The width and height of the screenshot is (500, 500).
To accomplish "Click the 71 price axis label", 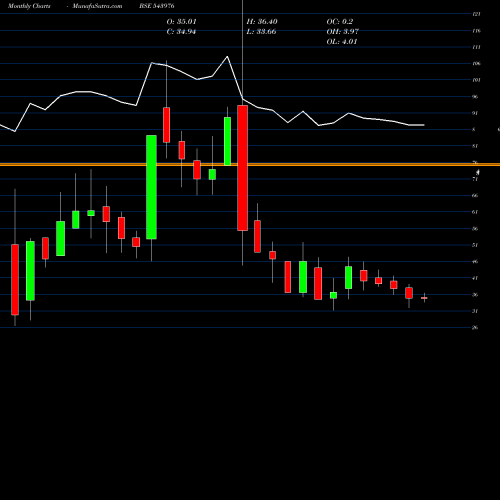I will click(x=475, y=179).
